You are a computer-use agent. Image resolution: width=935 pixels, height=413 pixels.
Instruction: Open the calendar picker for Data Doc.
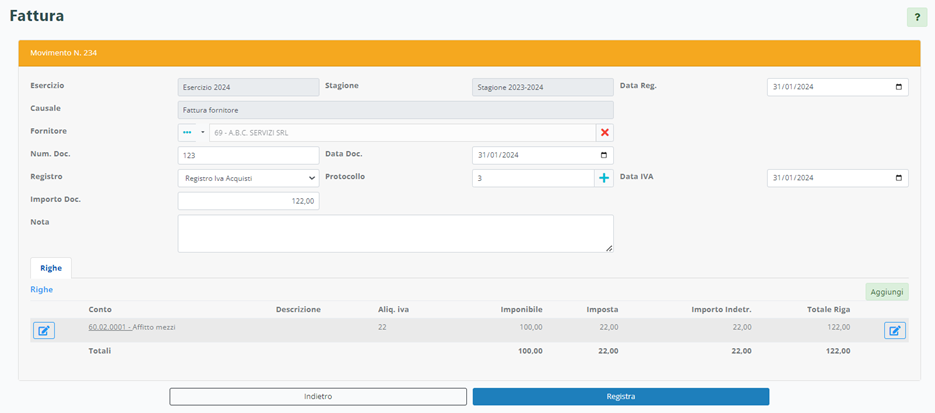pos(603,155)
